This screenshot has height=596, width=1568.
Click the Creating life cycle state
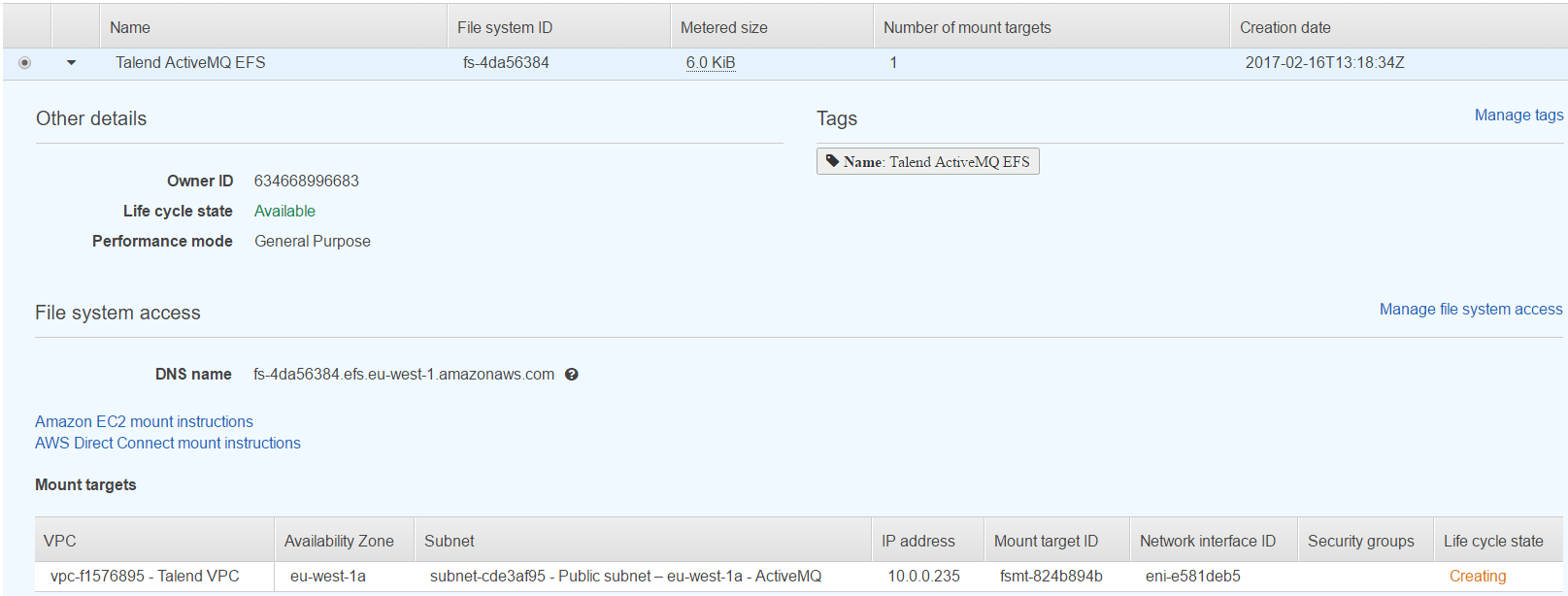click(1477, 577)
